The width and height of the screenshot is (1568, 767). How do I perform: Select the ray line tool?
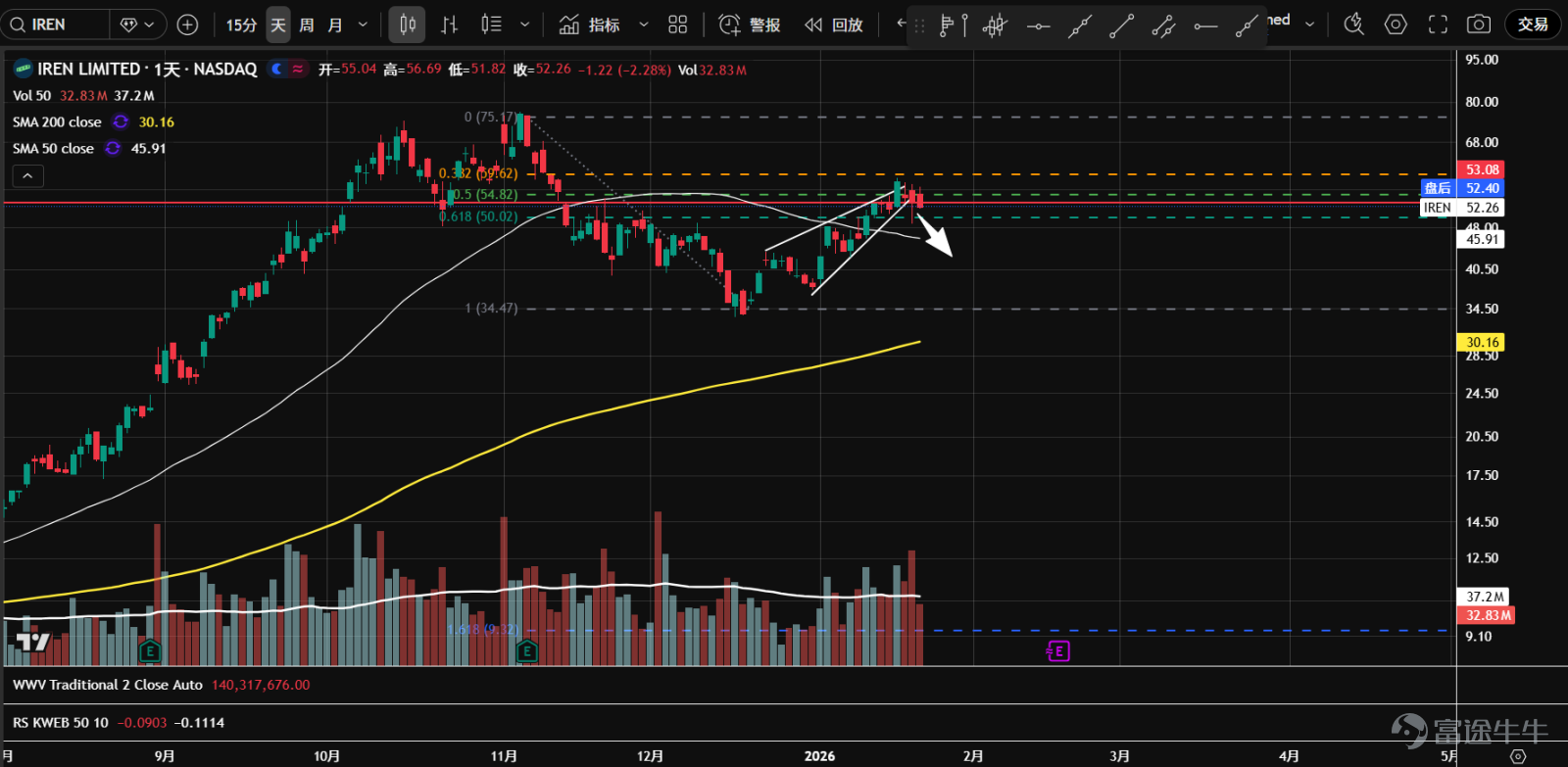click(1122, 25)
